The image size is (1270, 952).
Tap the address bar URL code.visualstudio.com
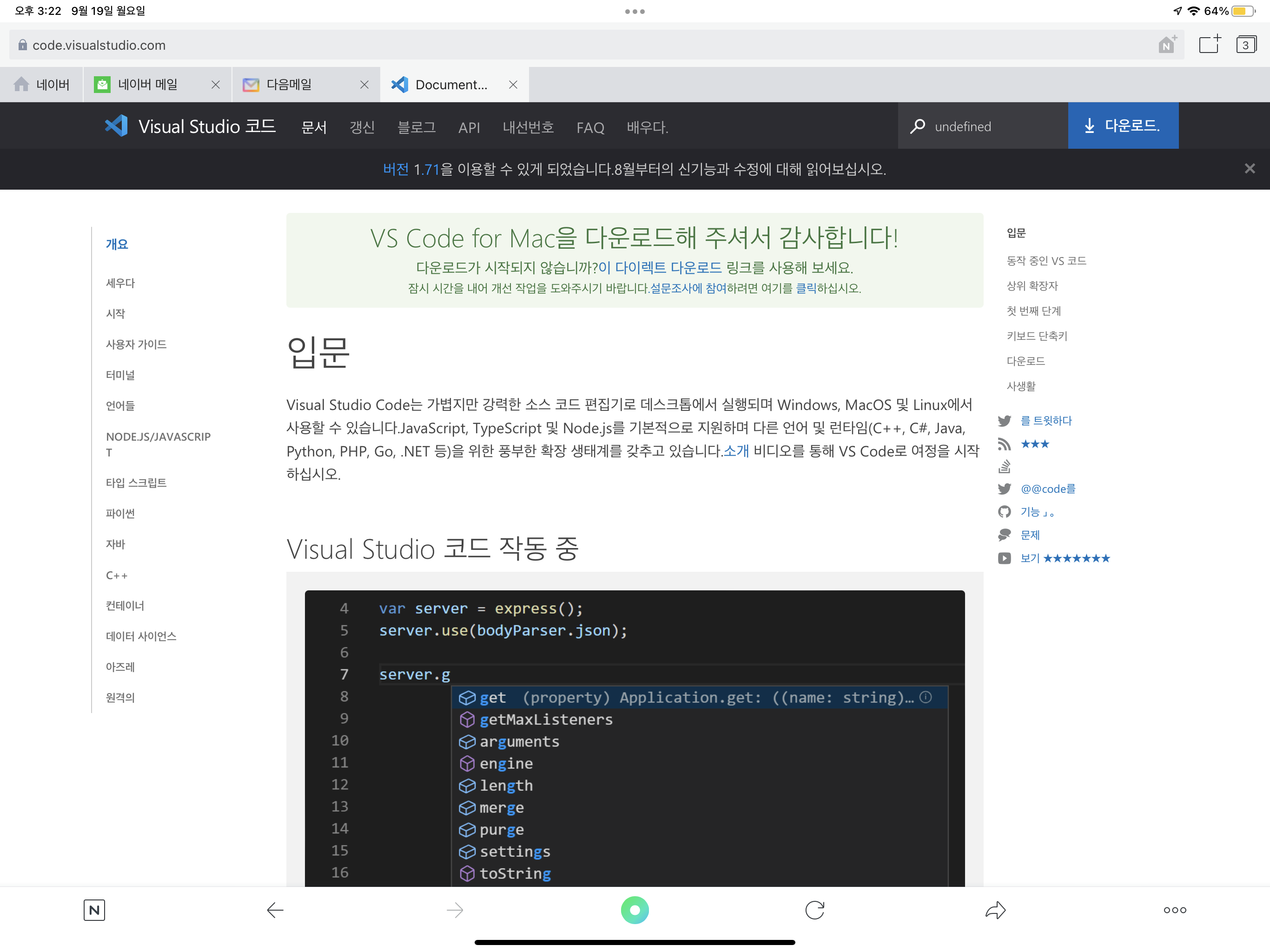tap(99, 45)
